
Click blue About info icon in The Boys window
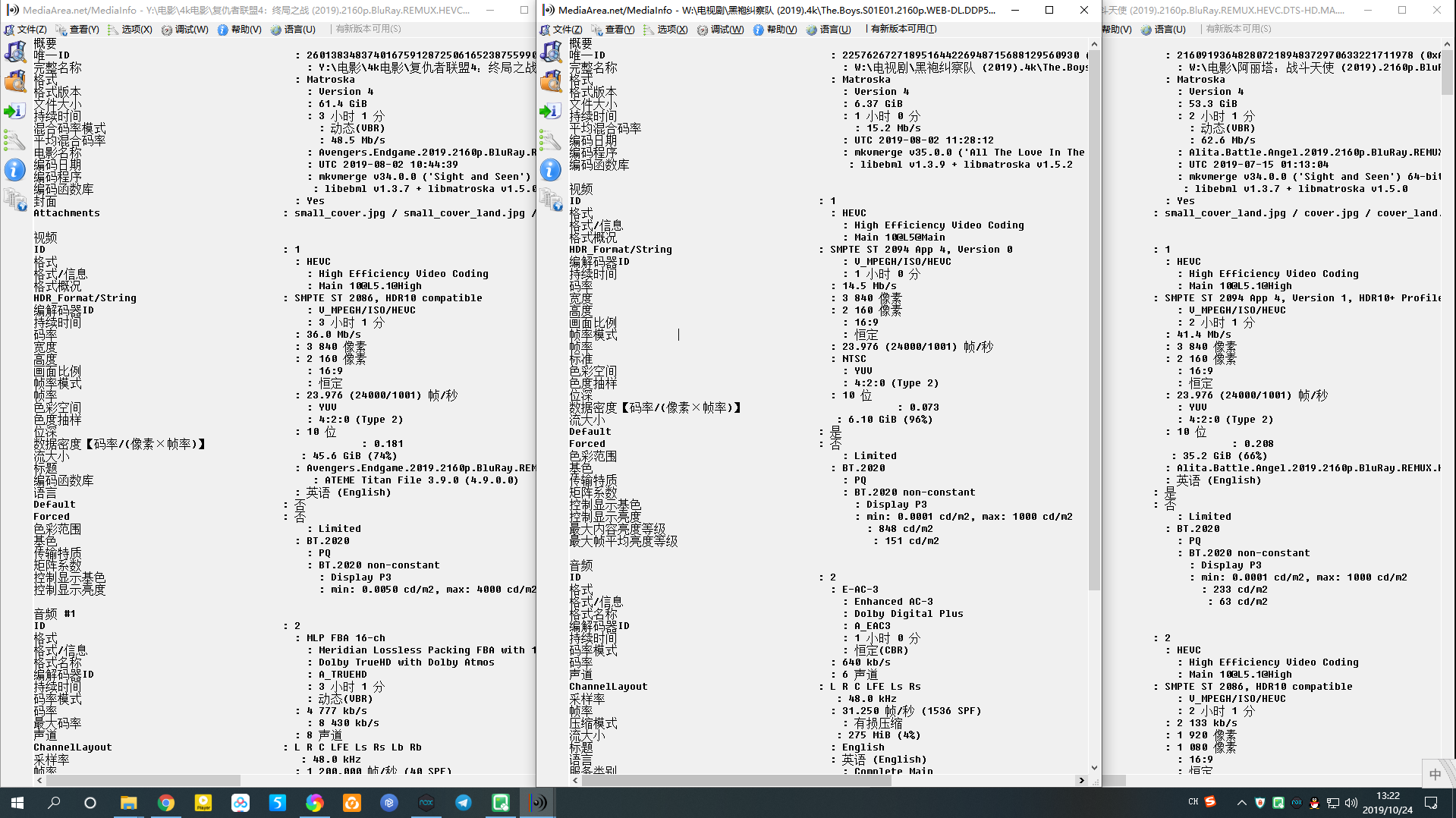coord(551,170)
